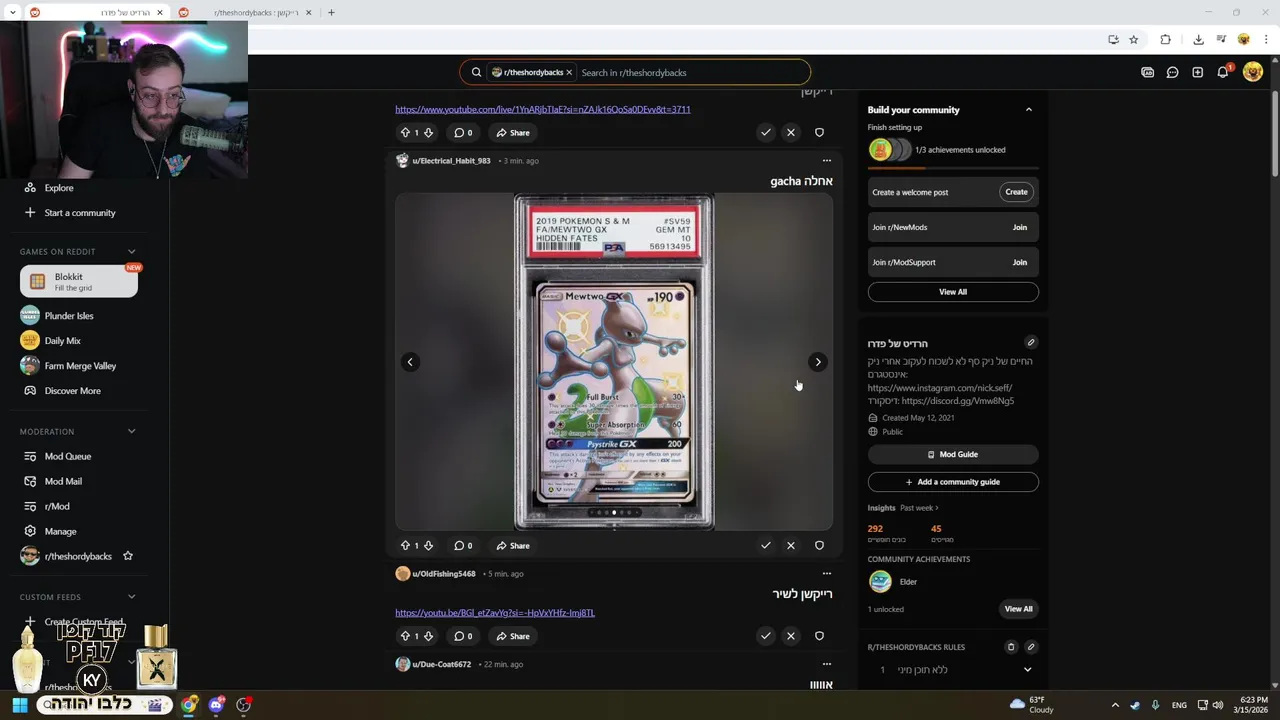Viewport: 1280px width, 720px height.
Task: Upvote the OldFishing5468 post
Action: click(x=405, y=636)
